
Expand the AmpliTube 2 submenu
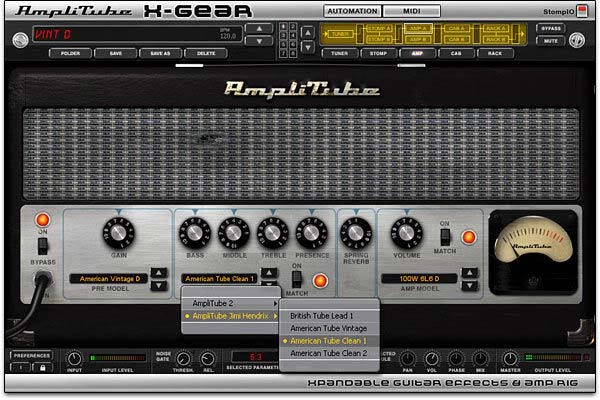pos(231,304)
